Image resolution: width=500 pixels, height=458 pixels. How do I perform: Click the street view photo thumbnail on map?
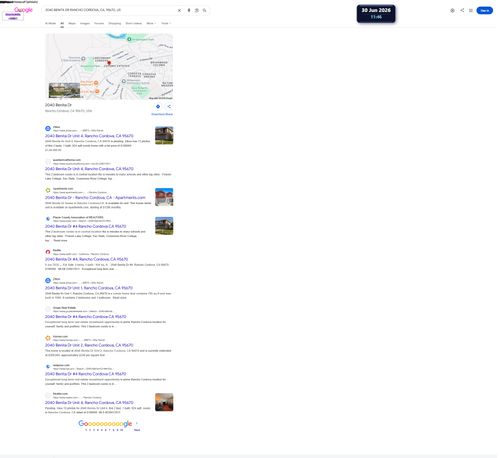click(x=64, y=90)
